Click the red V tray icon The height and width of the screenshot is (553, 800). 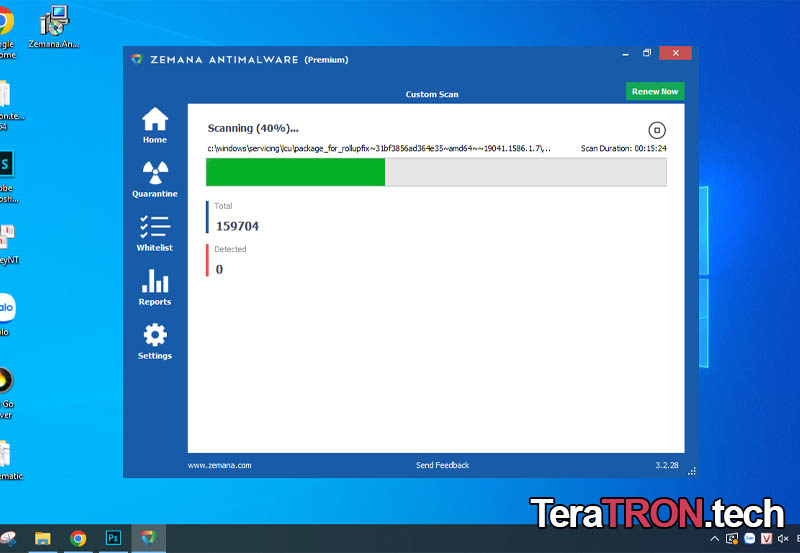[766, 539]
